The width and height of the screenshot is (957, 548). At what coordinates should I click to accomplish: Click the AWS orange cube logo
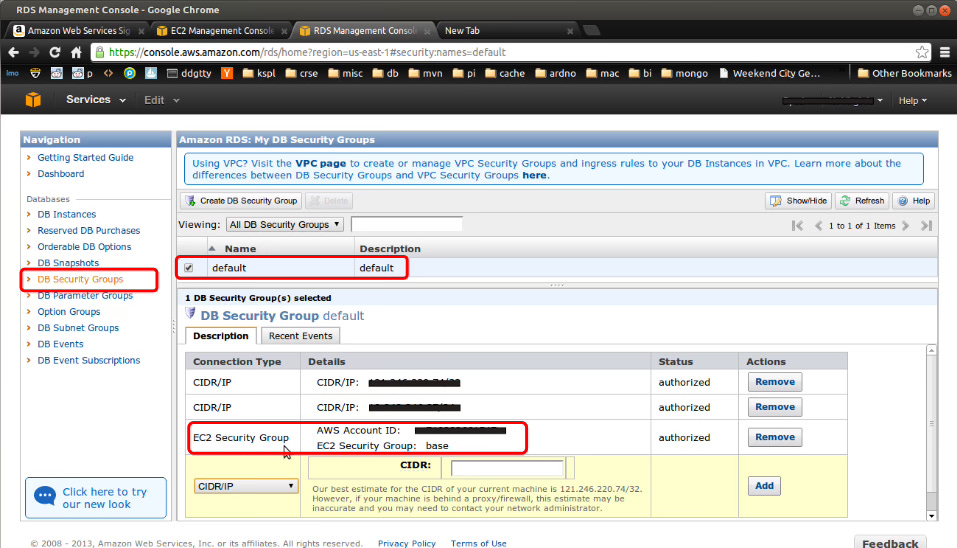pos(33,99)
